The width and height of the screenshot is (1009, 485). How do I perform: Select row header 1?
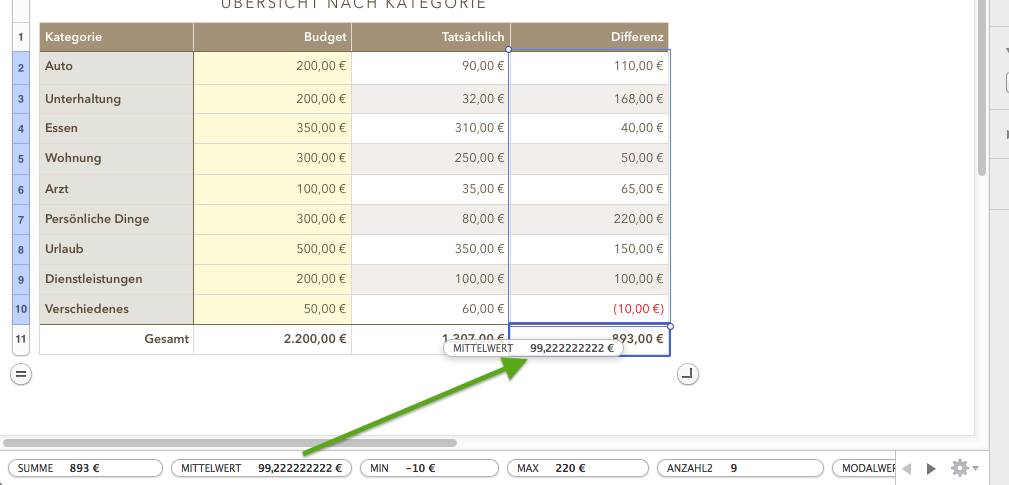(x=21, y=37)
